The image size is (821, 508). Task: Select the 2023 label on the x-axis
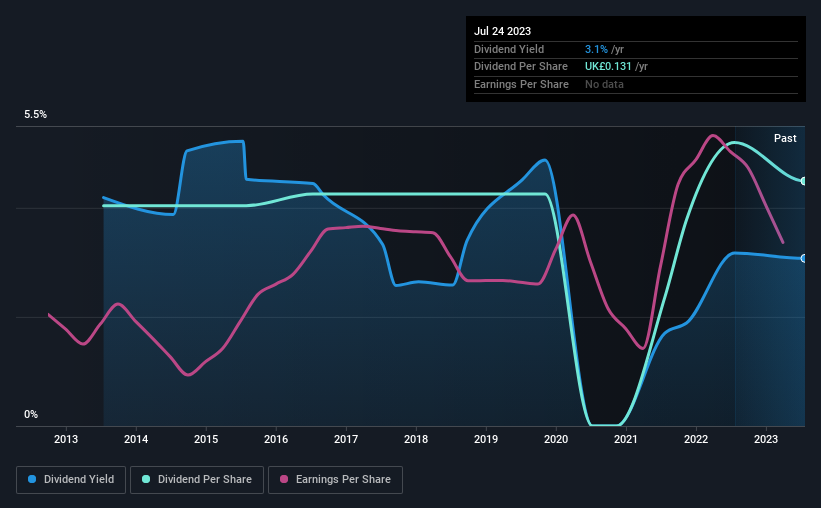(x=765, y=439)
